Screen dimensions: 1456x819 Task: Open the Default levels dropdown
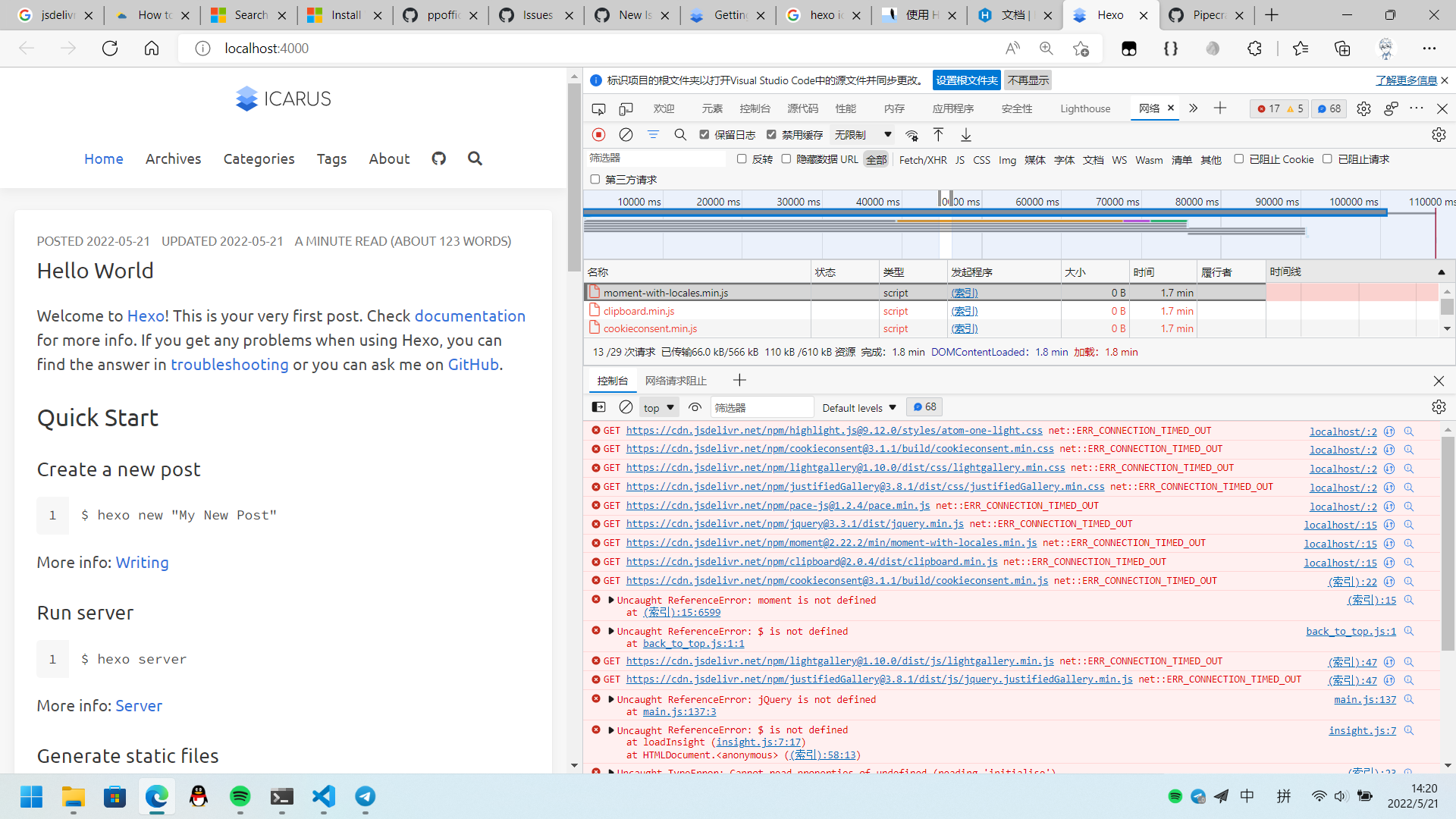pos(858,407)
